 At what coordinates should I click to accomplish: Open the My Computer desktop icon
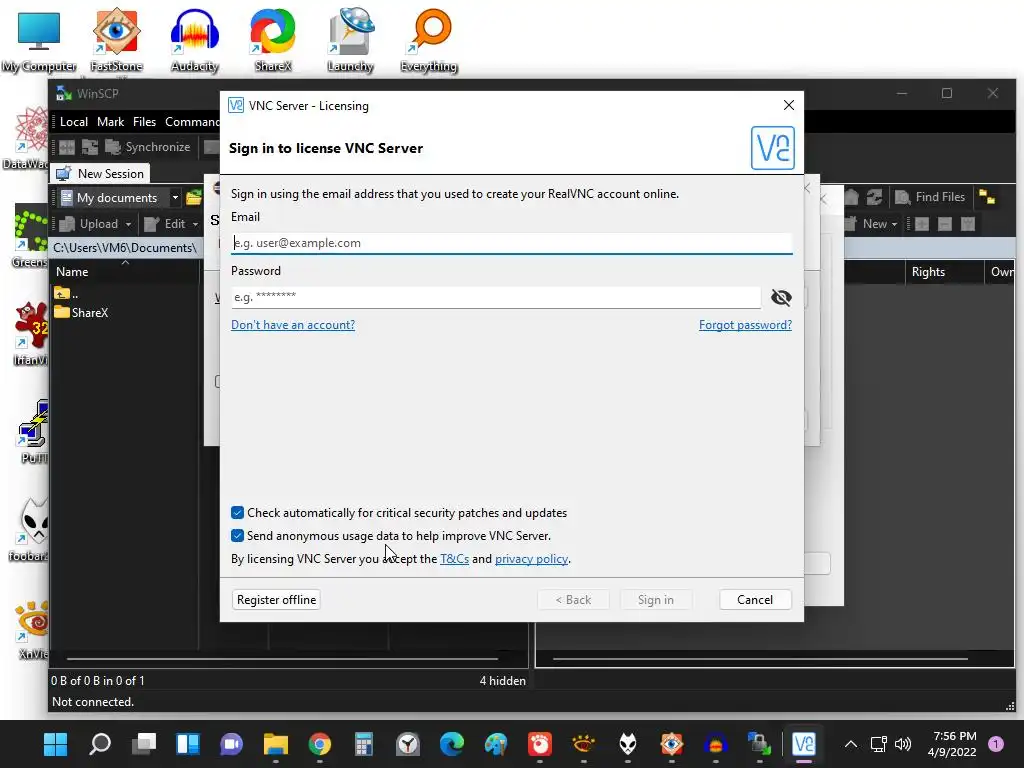coord(39,40)
